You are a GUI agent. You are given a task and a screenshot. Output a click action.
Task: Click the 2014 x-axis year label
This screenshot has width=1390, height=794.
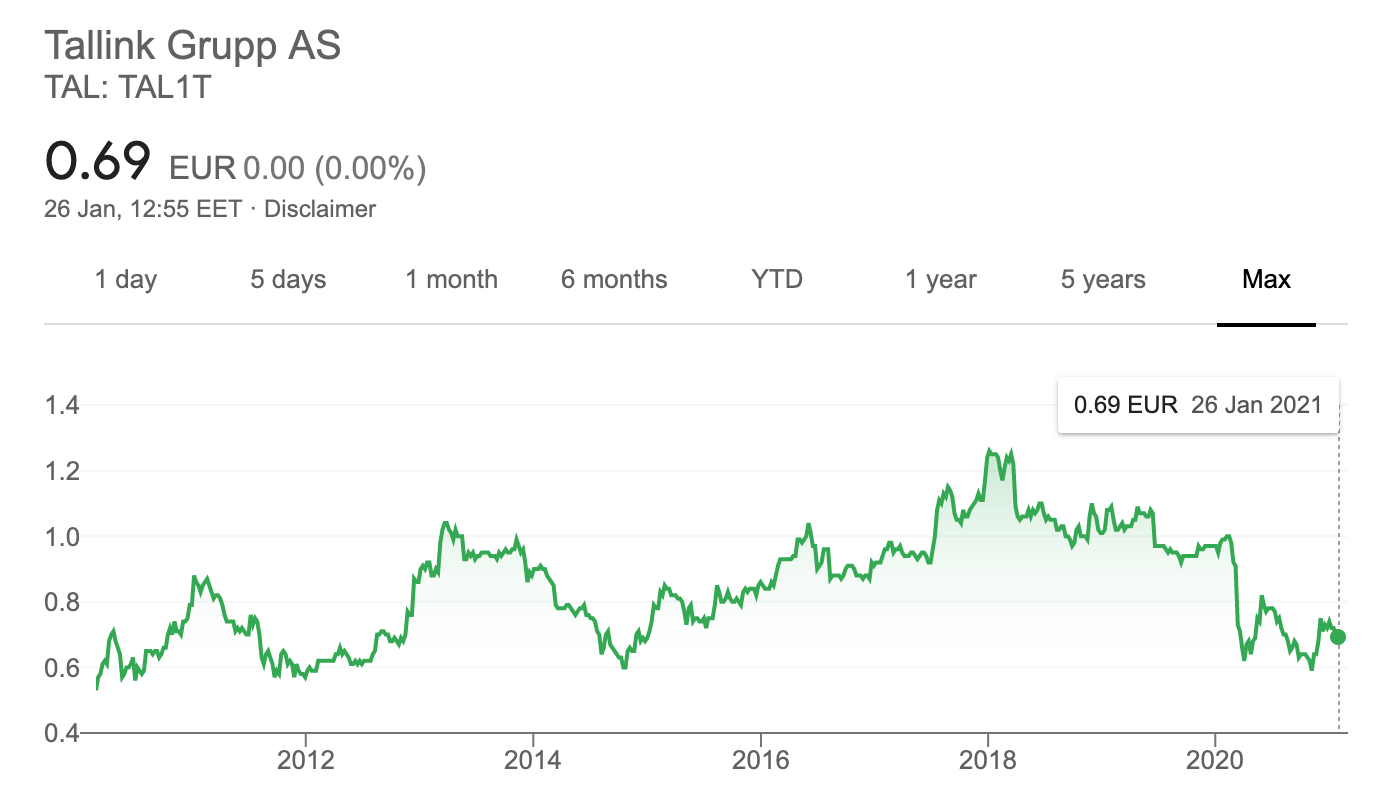point(533,760)
